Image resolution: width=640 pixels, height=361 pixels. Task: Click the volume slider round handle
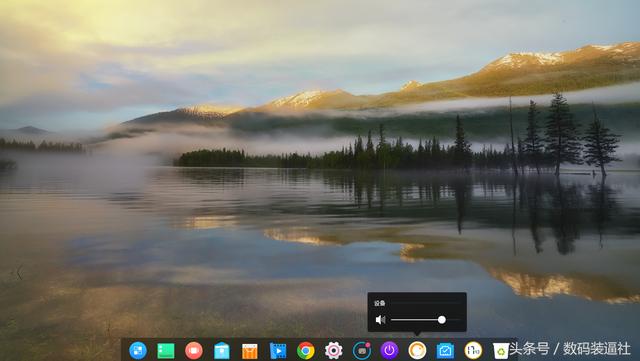tap(442, 320)
